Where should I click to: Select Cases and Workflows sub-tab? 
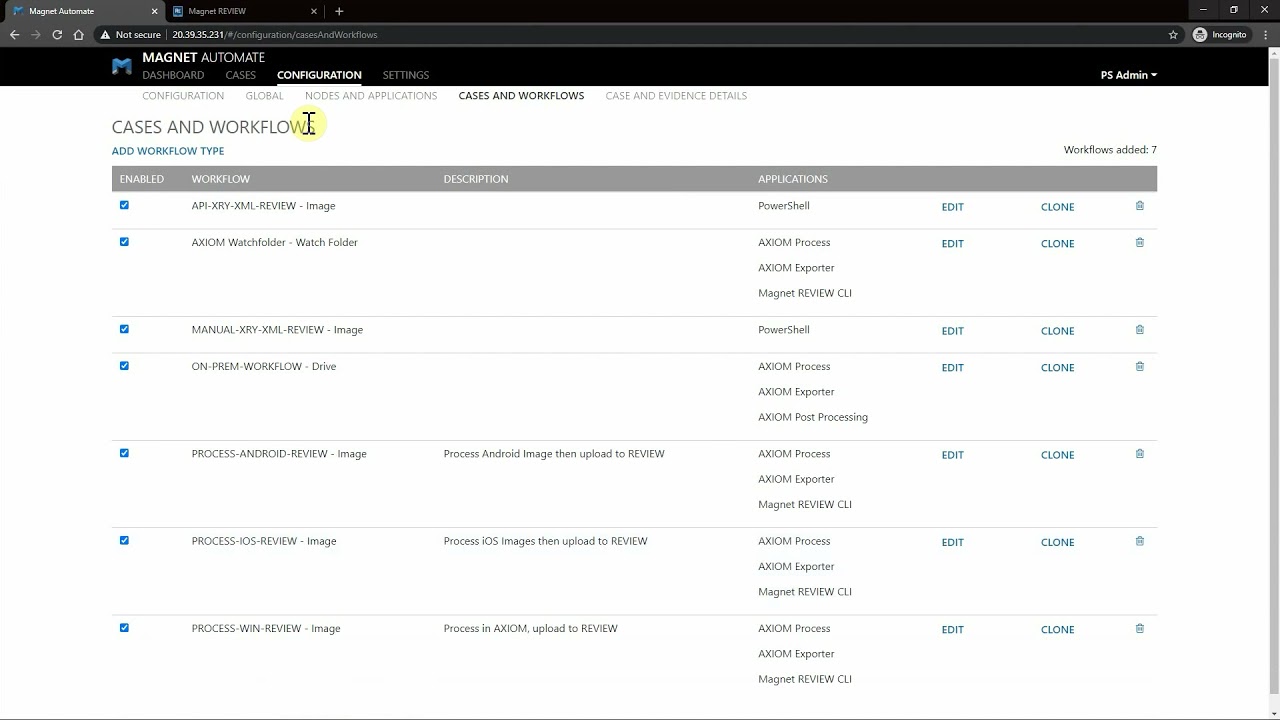pyautogui.click(x=521, y=96)
